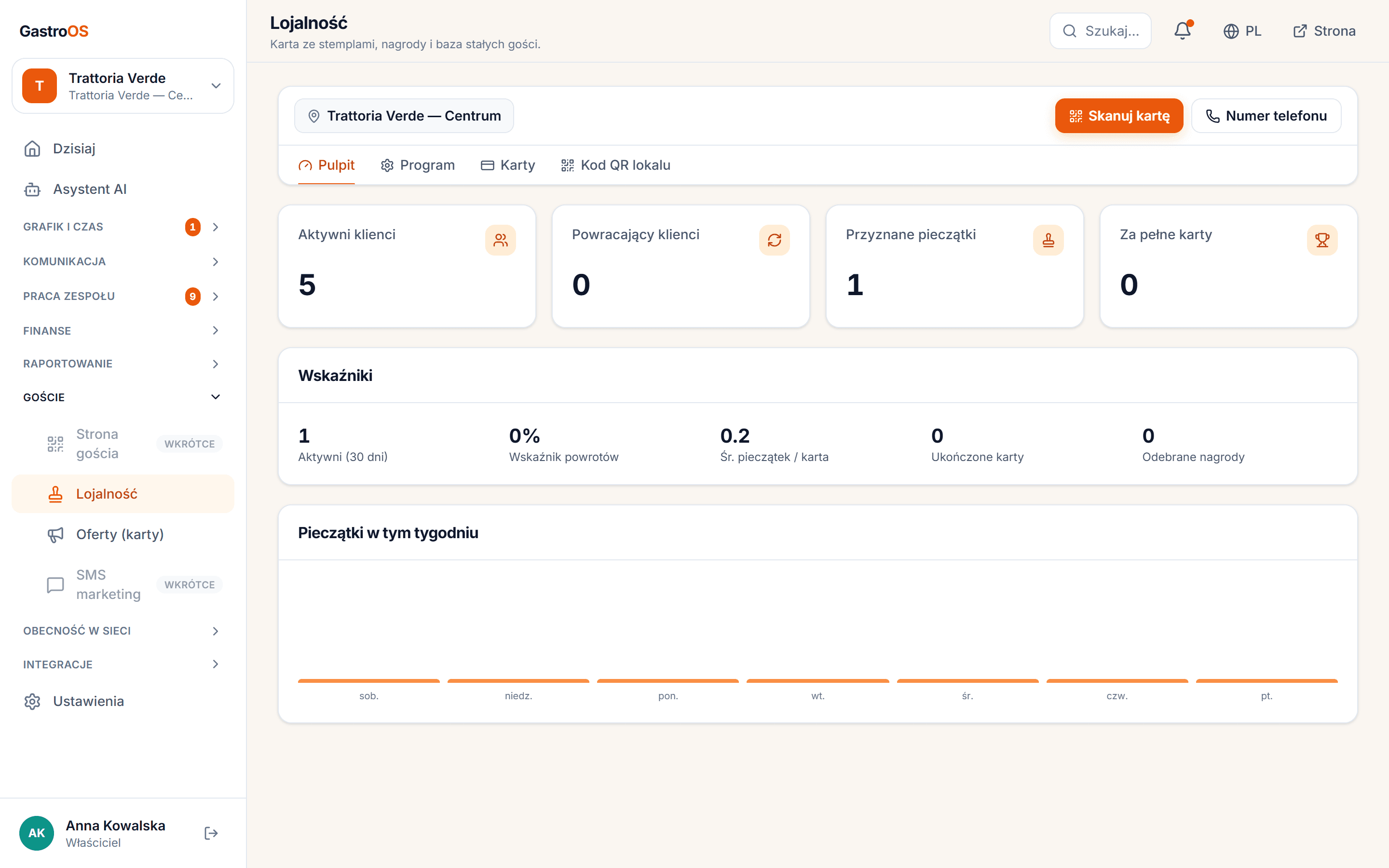
Task: Click the logout icon beside Anna Kowalska
Action: tap(211, 833)
